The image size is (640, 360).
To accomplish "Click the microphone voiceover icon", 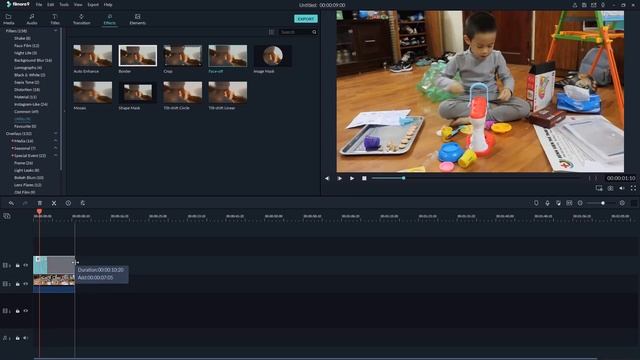I will (547, 203).
